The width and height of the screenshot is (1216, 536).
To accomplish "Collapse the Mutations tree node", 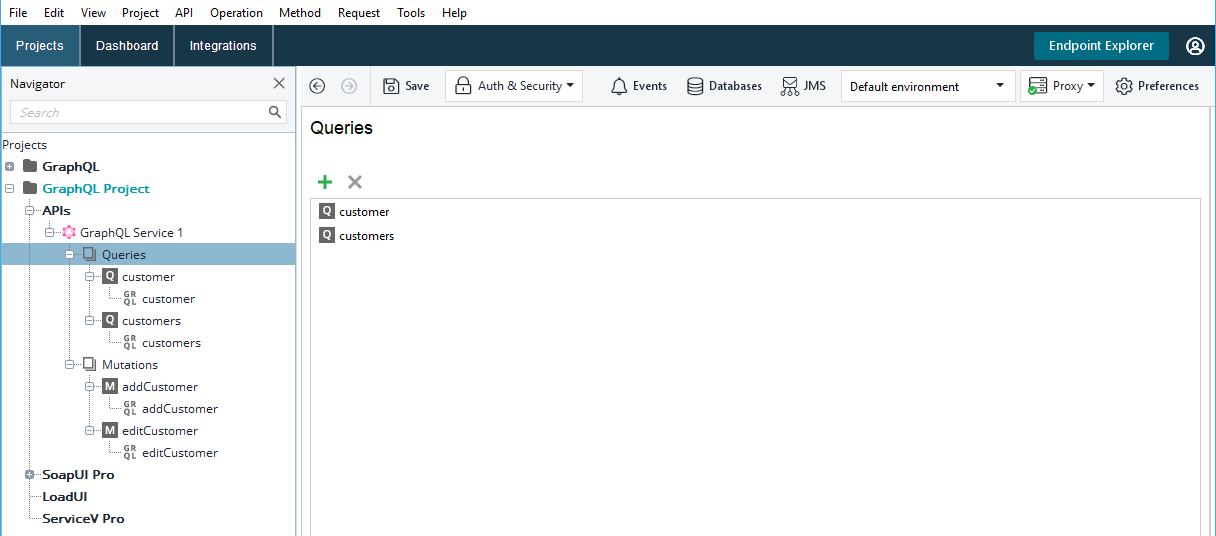I will click(70, 365).
